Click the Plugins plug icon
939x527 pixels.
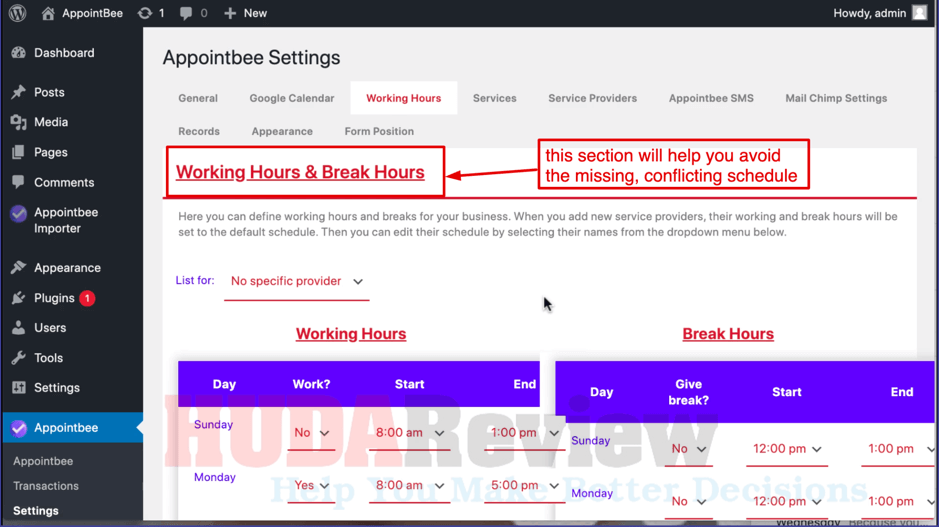pos(19,298)
